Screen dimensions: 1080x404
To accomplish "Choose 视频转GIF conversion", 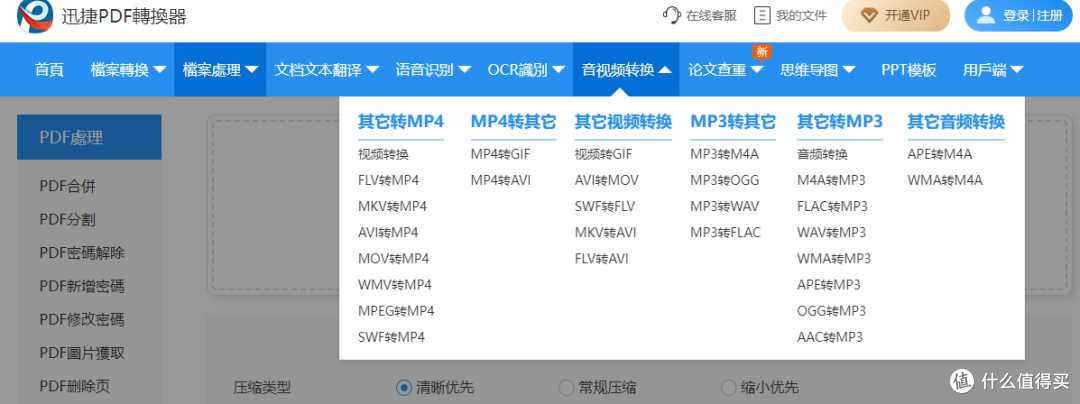I will [603, 154].
